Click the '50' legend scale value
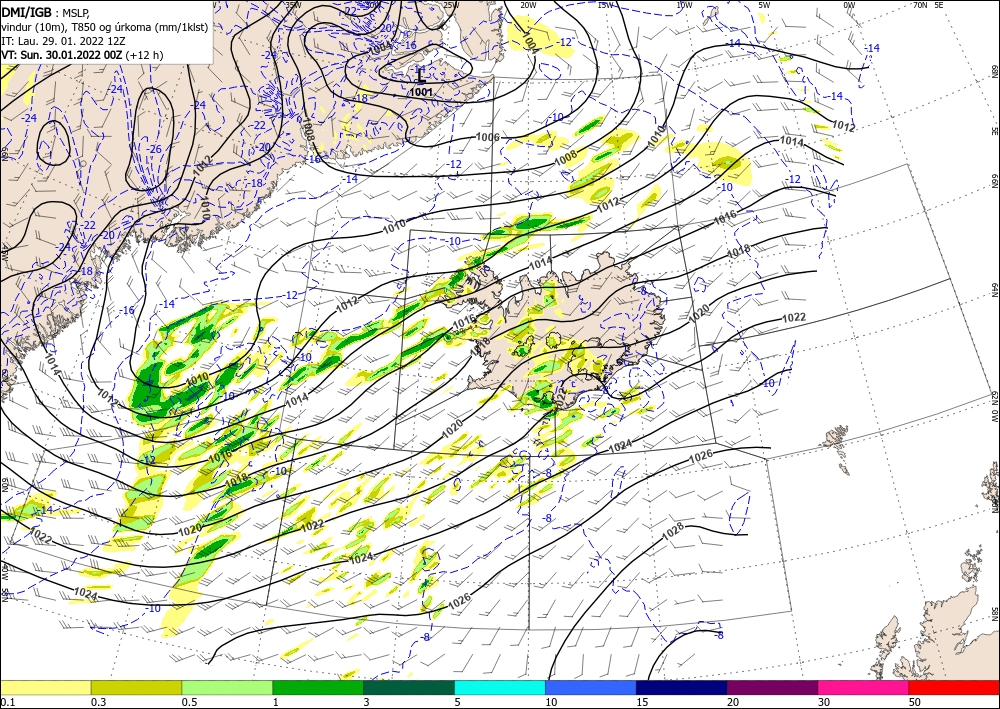This screenshot has width=1000, height=709. [x=914, y=702]
